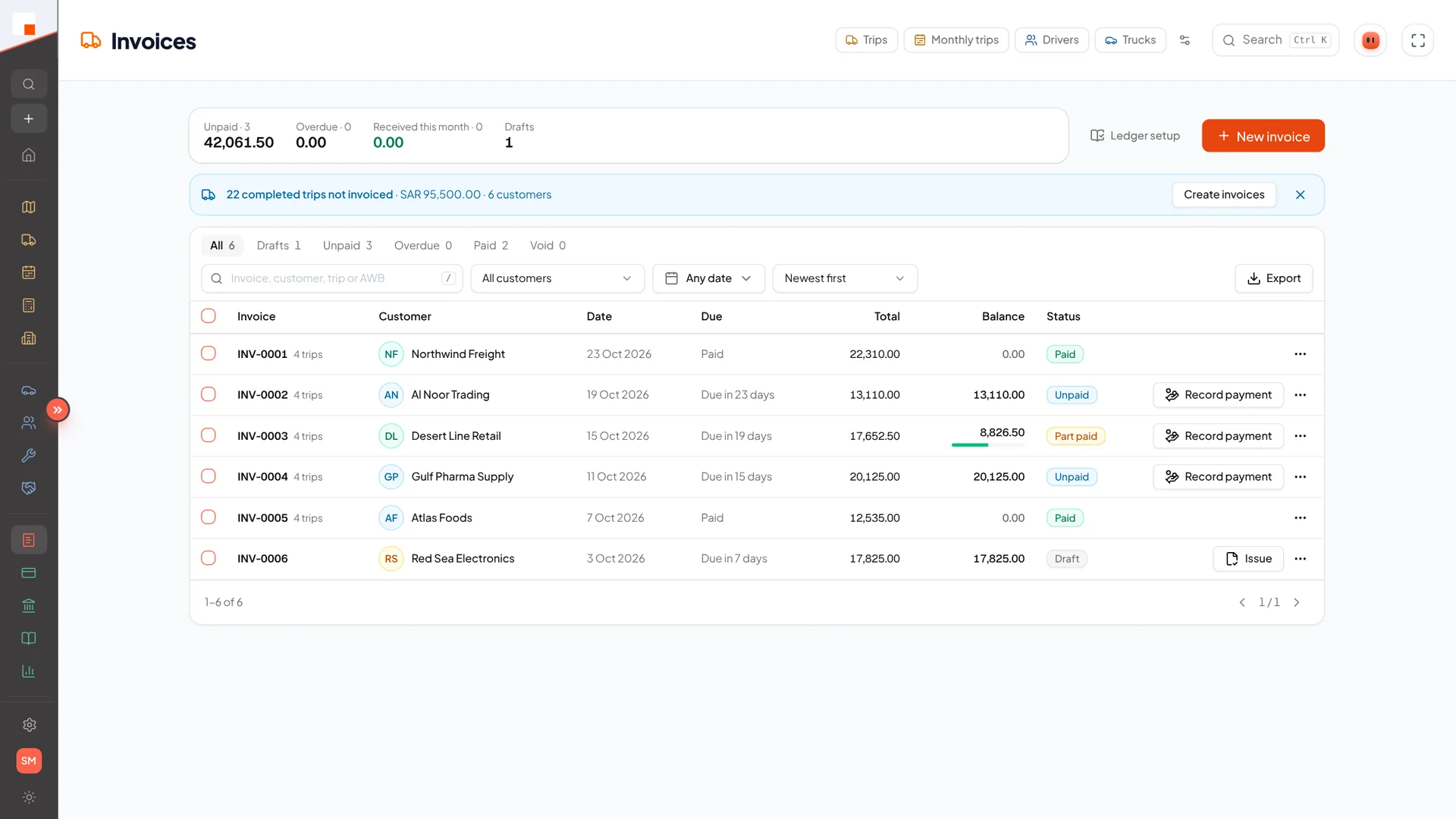
Task: Toggle the select-all checkbox in table header
Action: [x=209, y=316]
